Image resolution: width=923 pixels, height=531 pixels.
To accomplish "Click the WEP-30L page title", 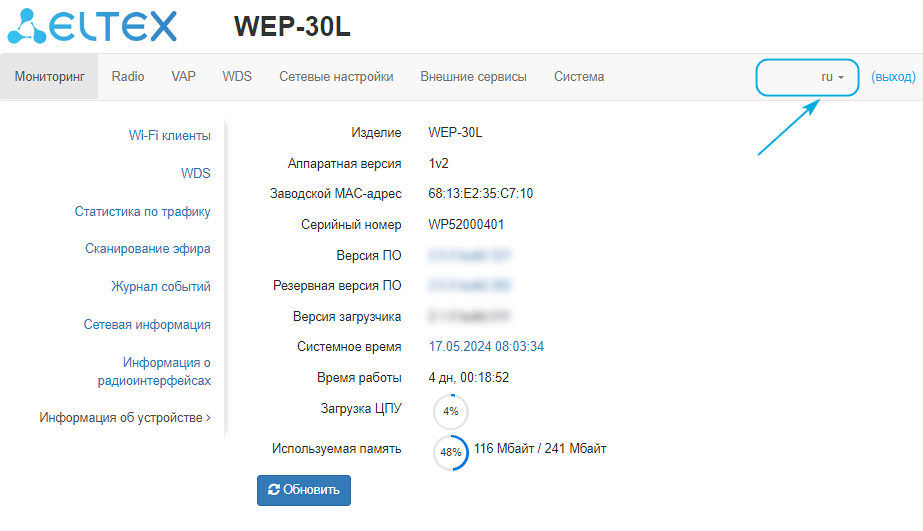I will (x=292, y=26).
